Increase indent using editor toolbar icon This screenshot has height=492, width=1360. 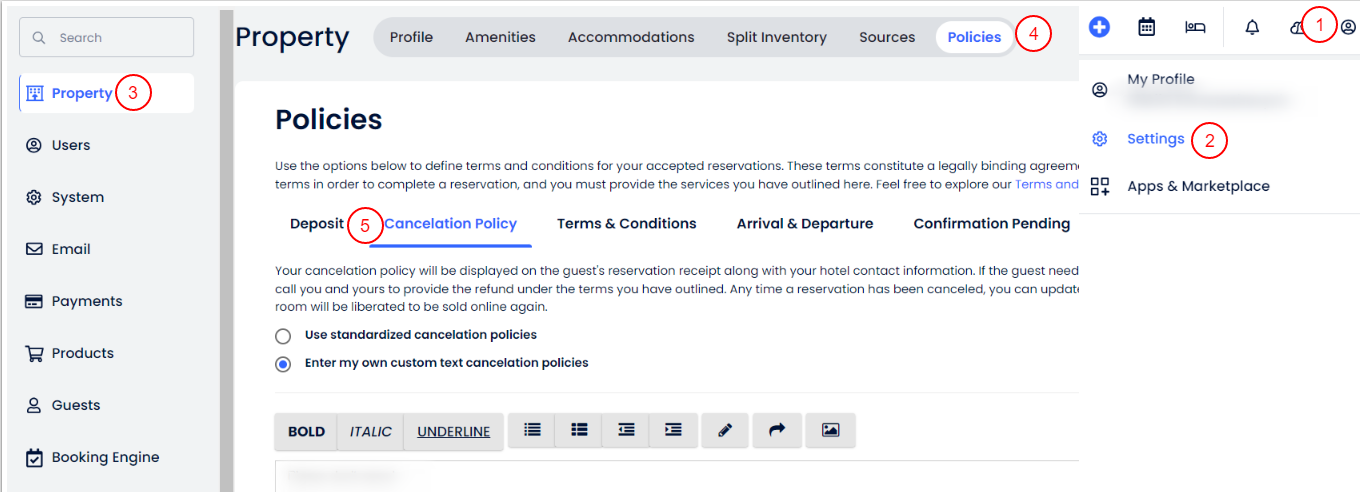[x=674, y=430]
